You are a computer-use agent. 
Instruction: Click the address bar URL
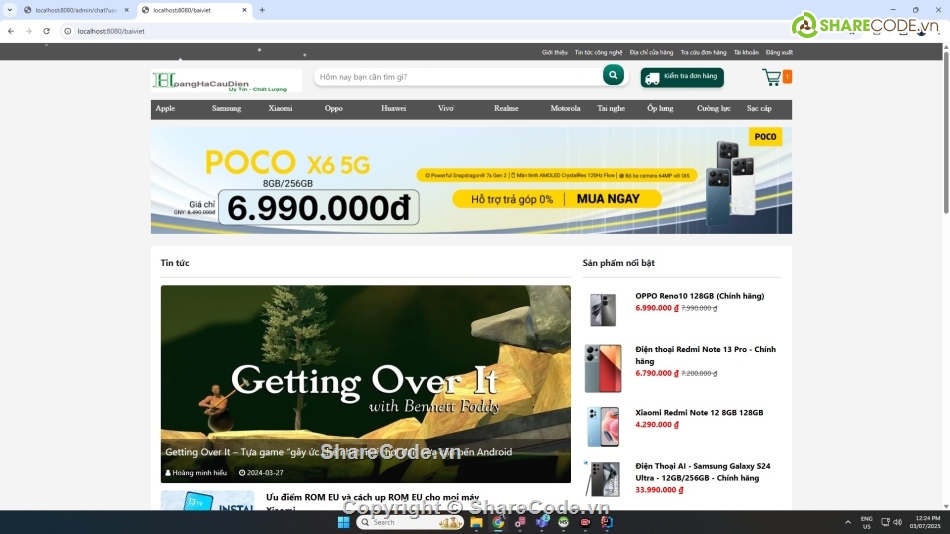(111, 31)
